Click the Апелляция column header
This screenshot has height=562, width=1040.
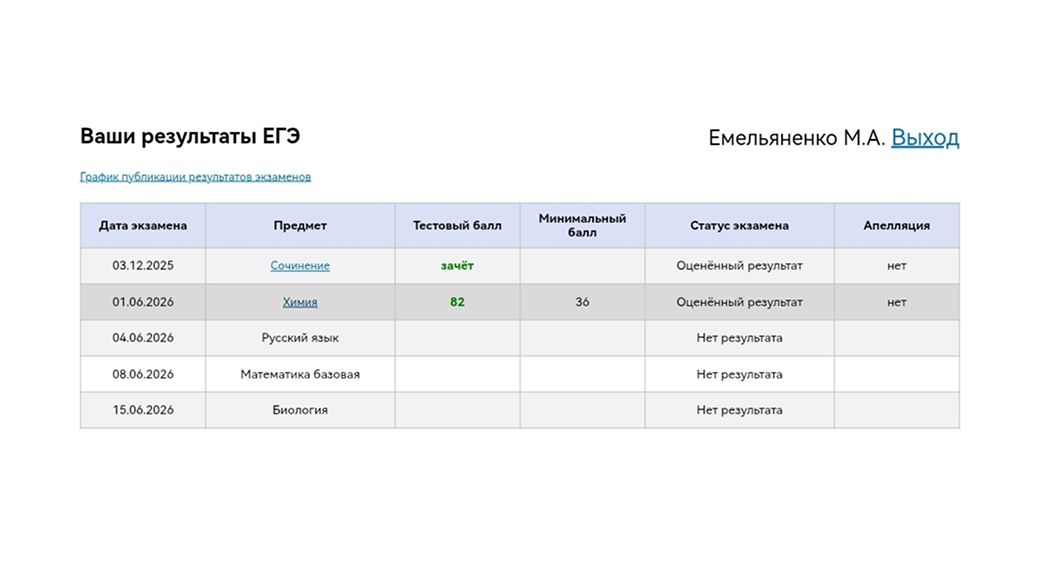point(897,226)
